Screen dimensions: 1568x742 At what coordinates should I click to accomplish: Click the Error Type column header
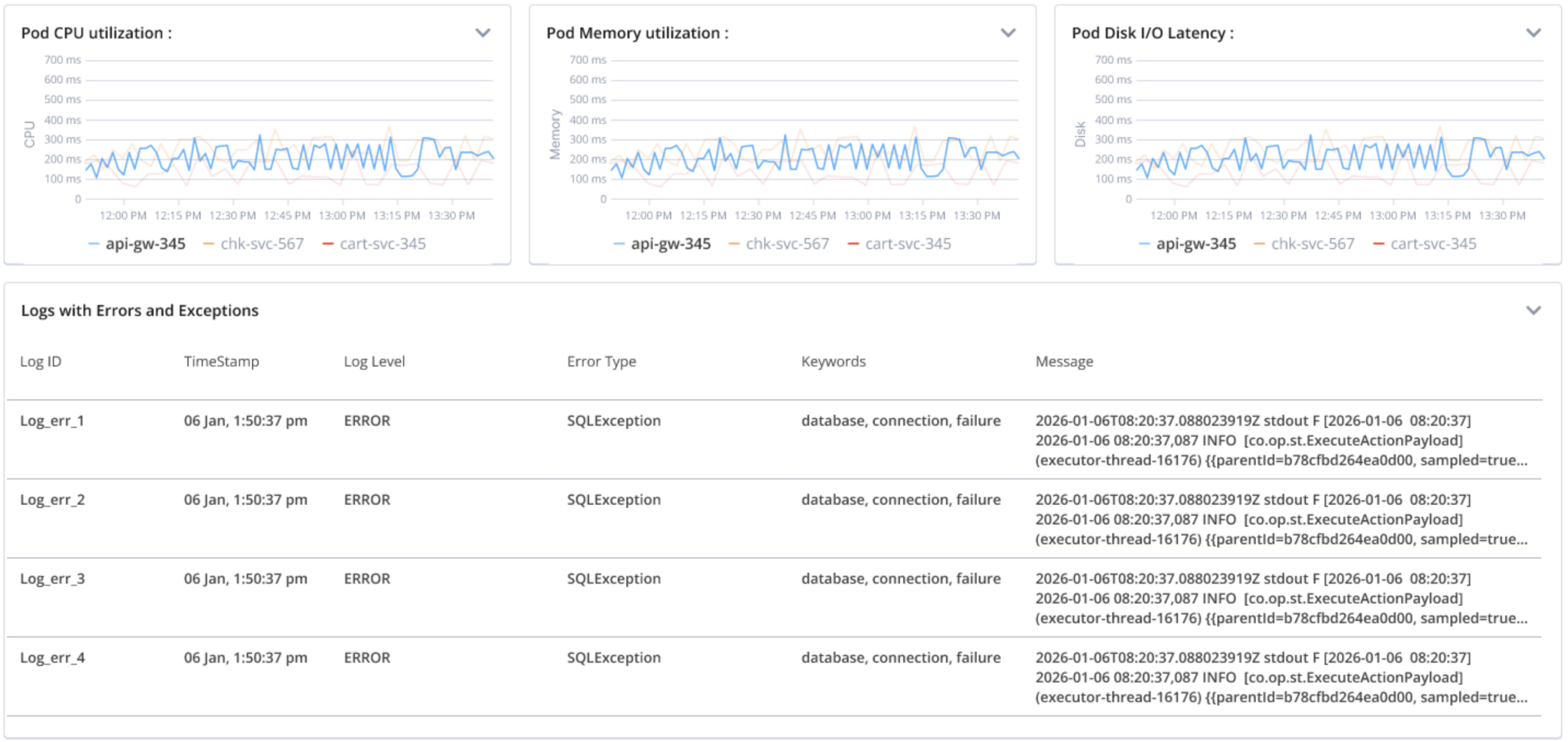point(601,361)
